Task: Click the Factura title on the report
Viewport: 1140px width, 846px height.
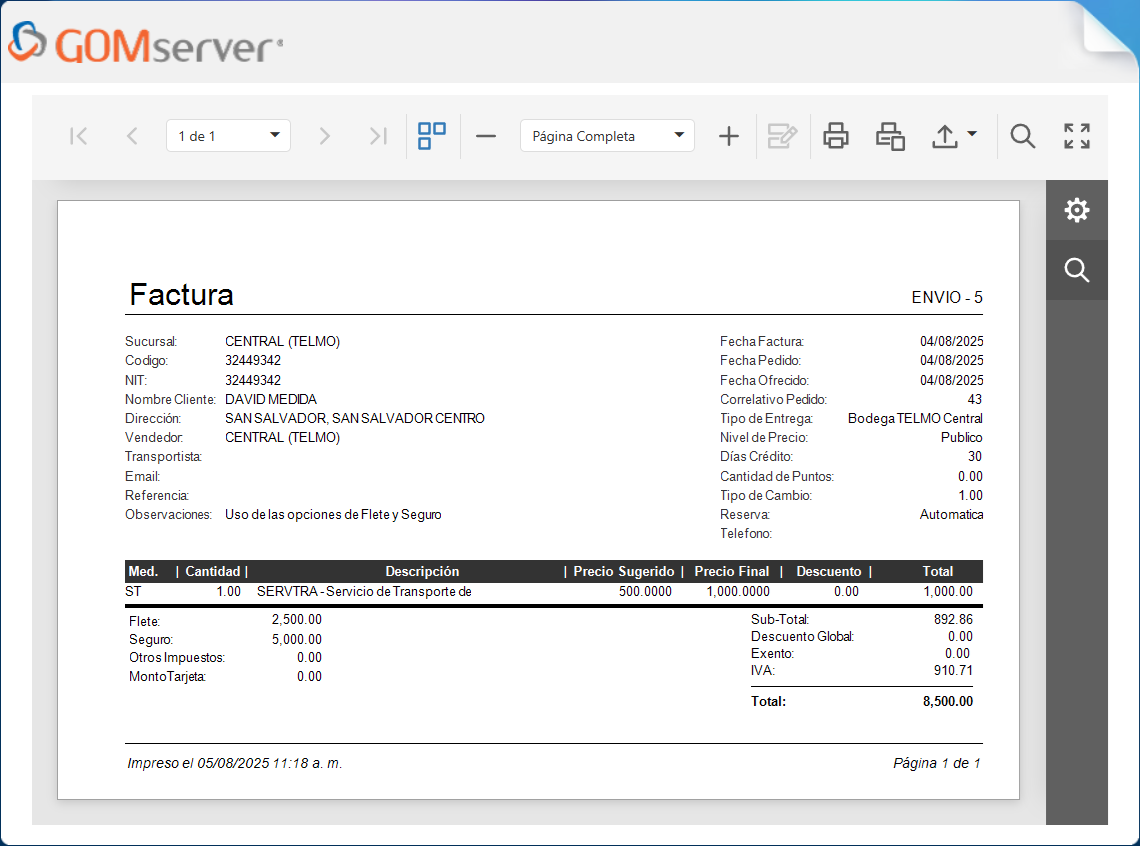Action: coord(181,295)
